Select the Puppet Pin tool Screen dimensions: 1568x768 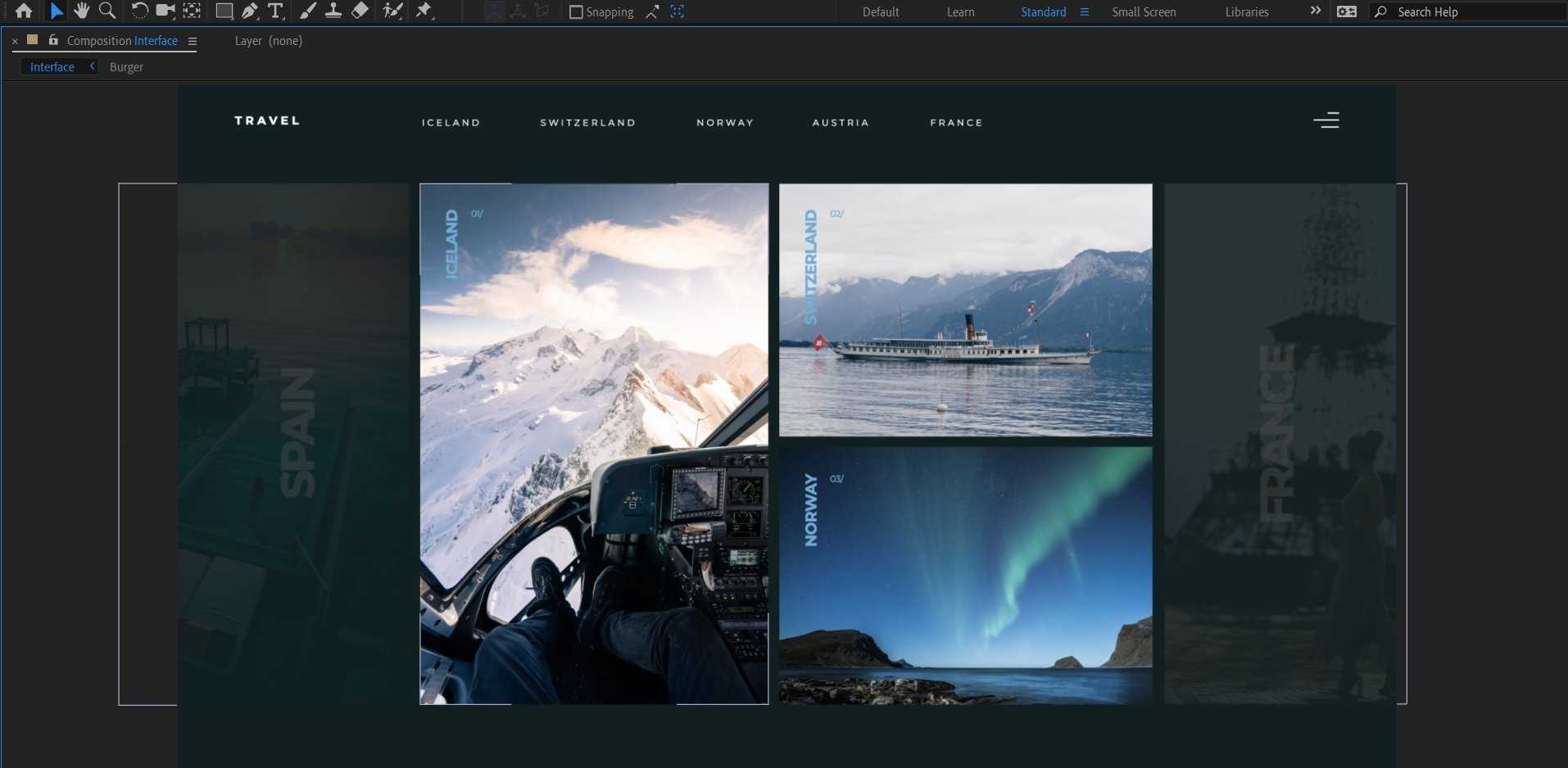[x=424, y=11]
